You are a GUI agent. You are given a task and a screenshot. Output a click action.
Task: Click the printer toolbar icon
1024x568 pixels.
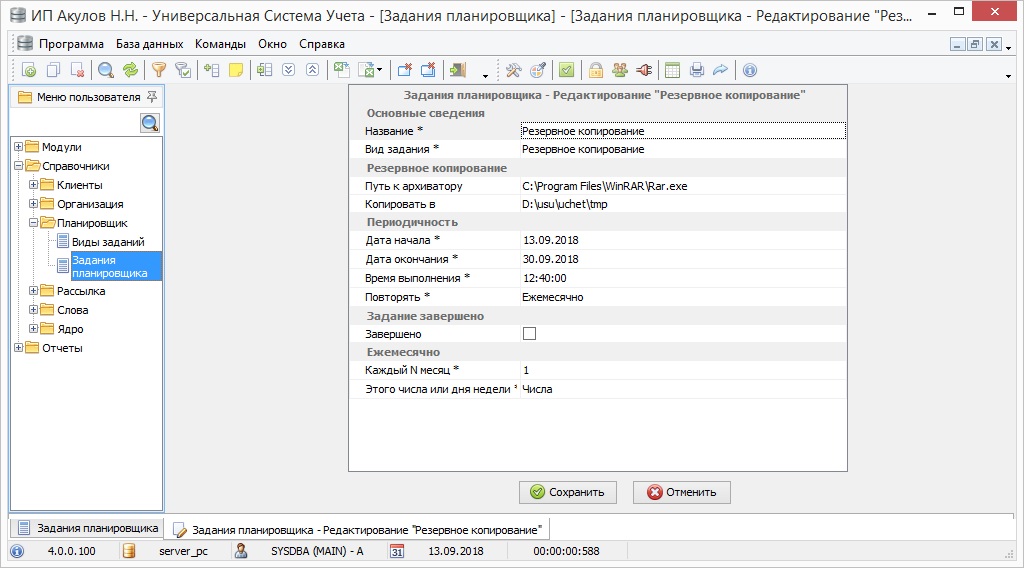[697, 70]
